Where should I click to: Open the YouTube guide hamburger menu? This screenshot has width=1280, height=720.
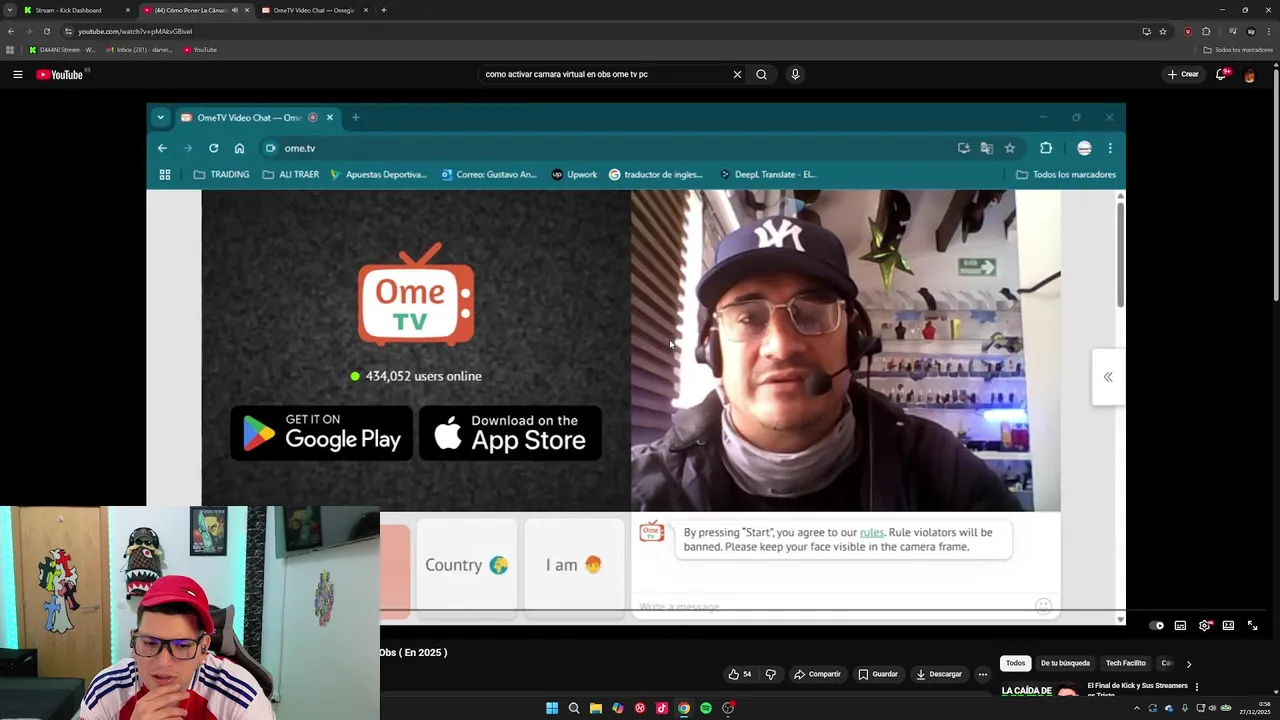17,74
